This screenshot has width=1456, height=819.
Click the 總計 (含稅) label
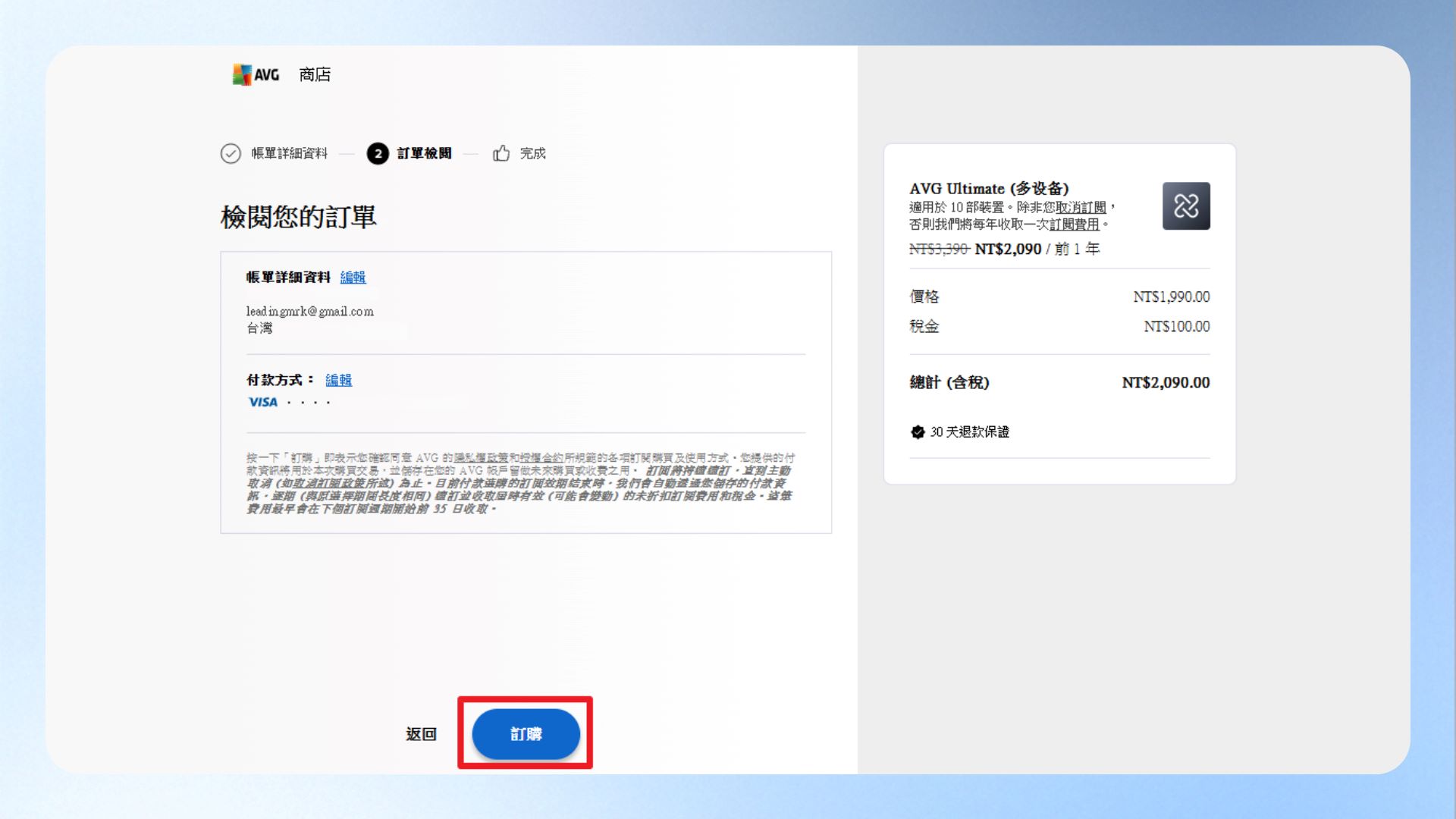tap(949, 382)
